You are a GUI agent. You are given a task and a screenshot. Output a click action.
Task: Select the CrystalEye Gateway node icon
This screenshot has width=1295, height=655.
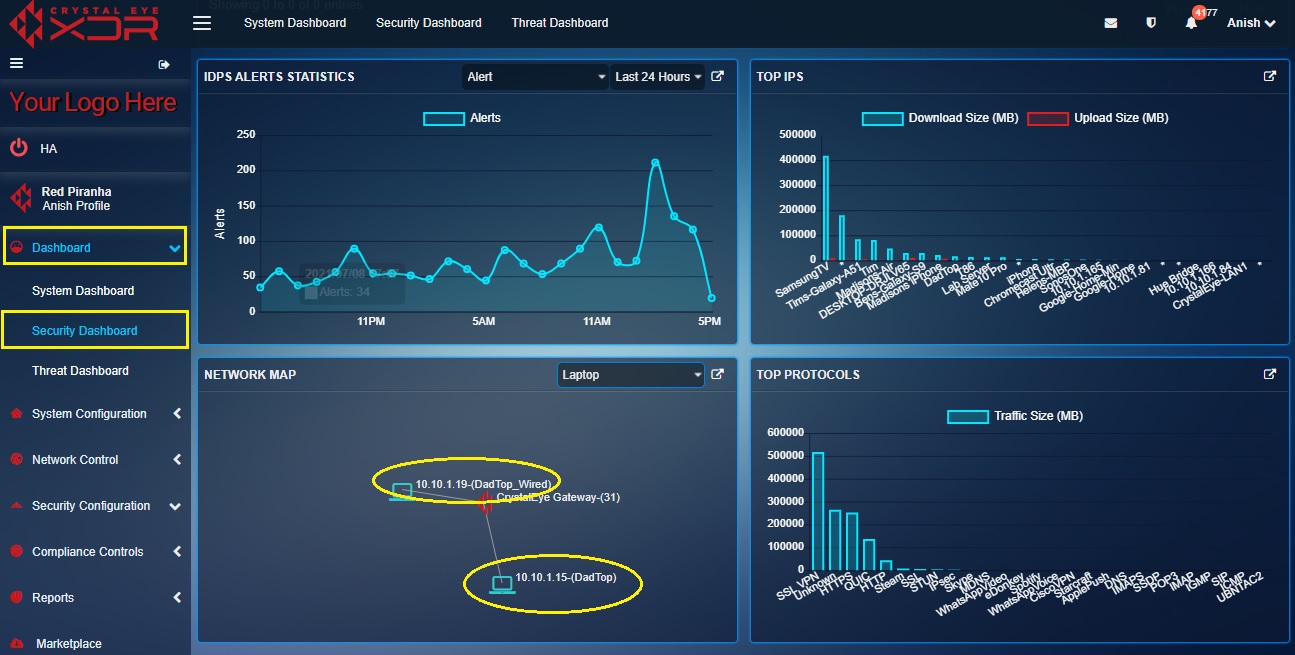tap(486, 505)
